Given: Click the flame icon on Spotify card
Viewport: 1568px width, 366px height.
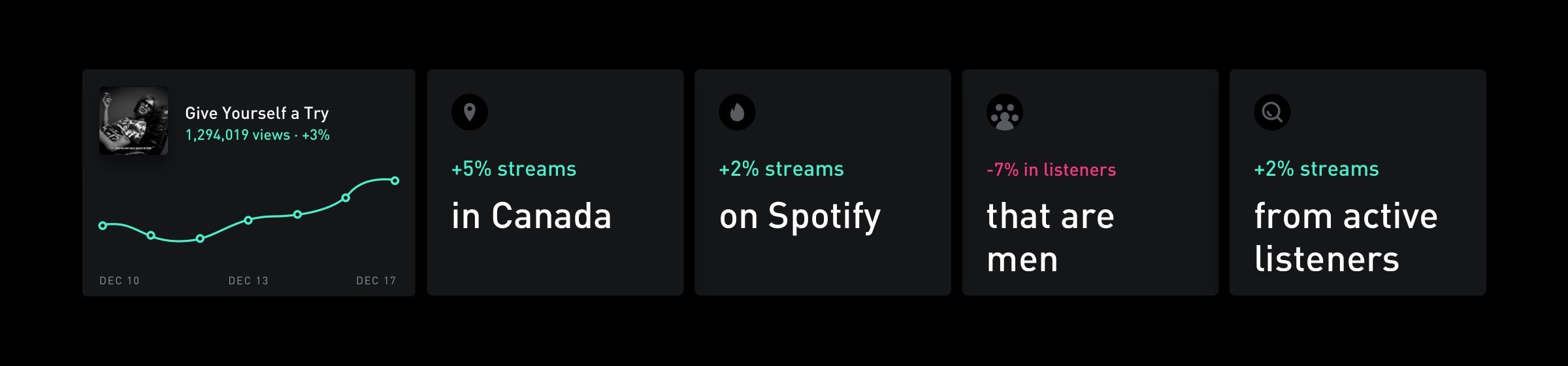Looking at the screenshot, I should (x=737, y=112).
